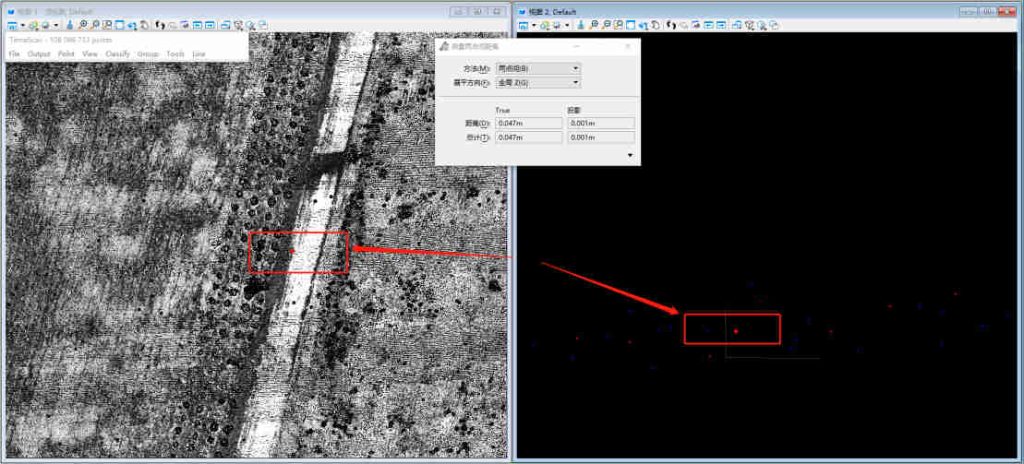Click View 1 window title icon

tap(11, 12)
